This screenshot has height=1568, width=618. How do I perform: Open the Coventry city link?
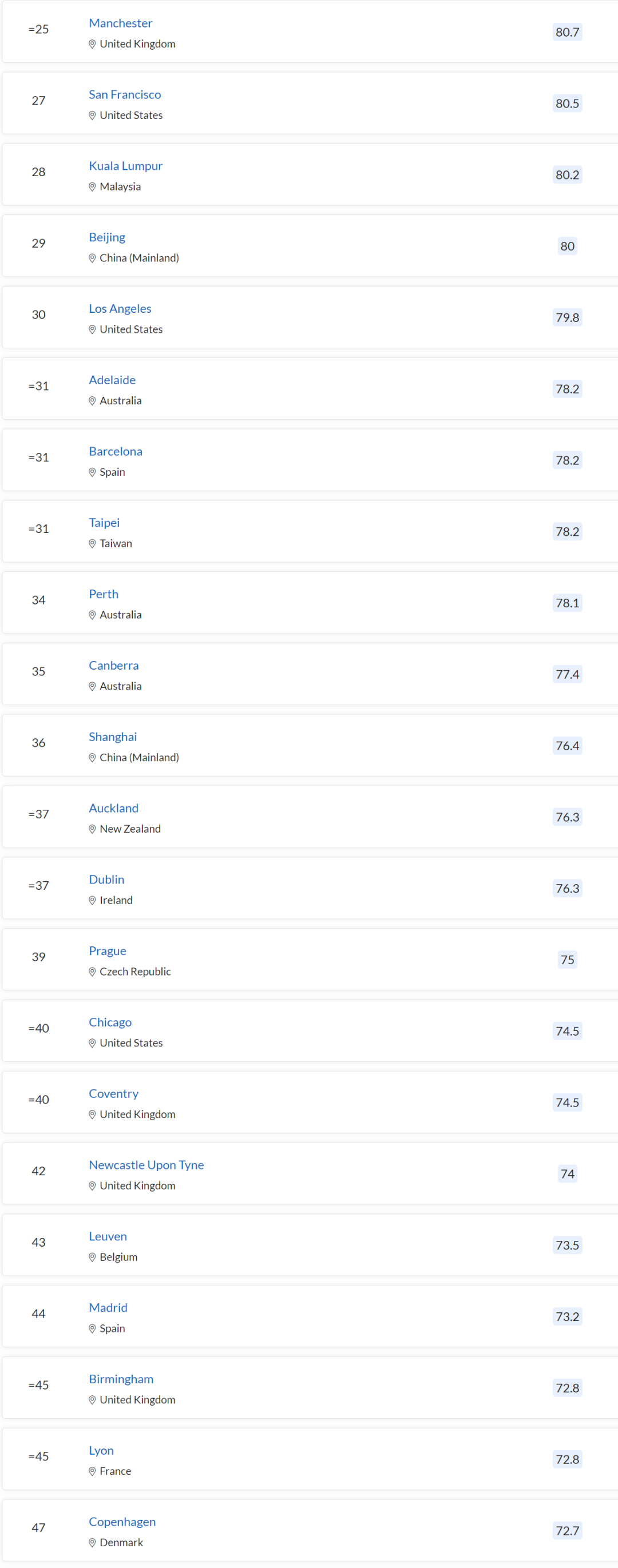pyautogui.click(x=114, y=1093)
